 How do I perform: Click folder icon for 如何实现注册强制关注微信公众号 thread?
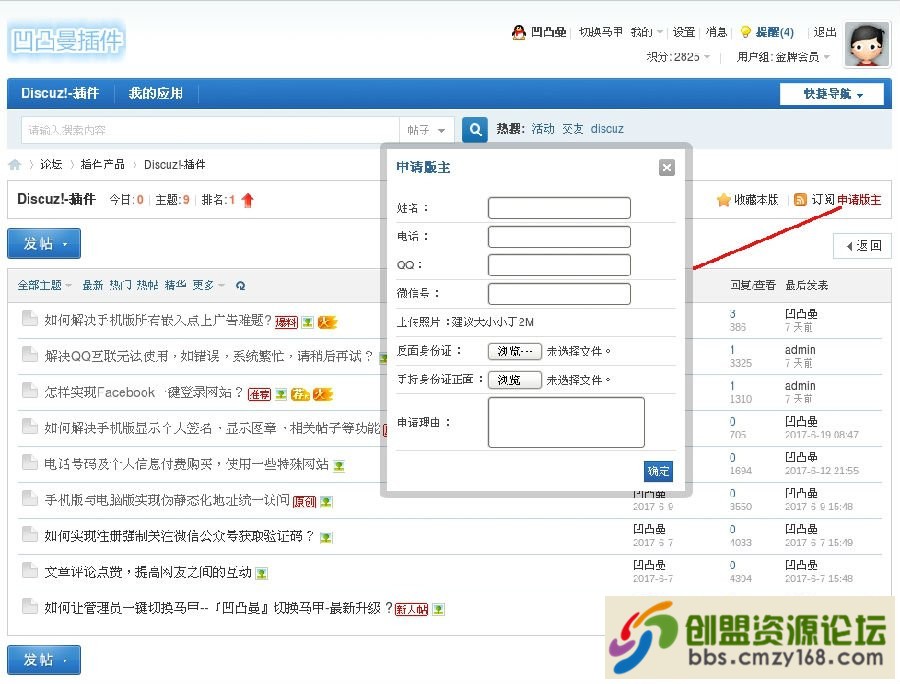[30, 535]
